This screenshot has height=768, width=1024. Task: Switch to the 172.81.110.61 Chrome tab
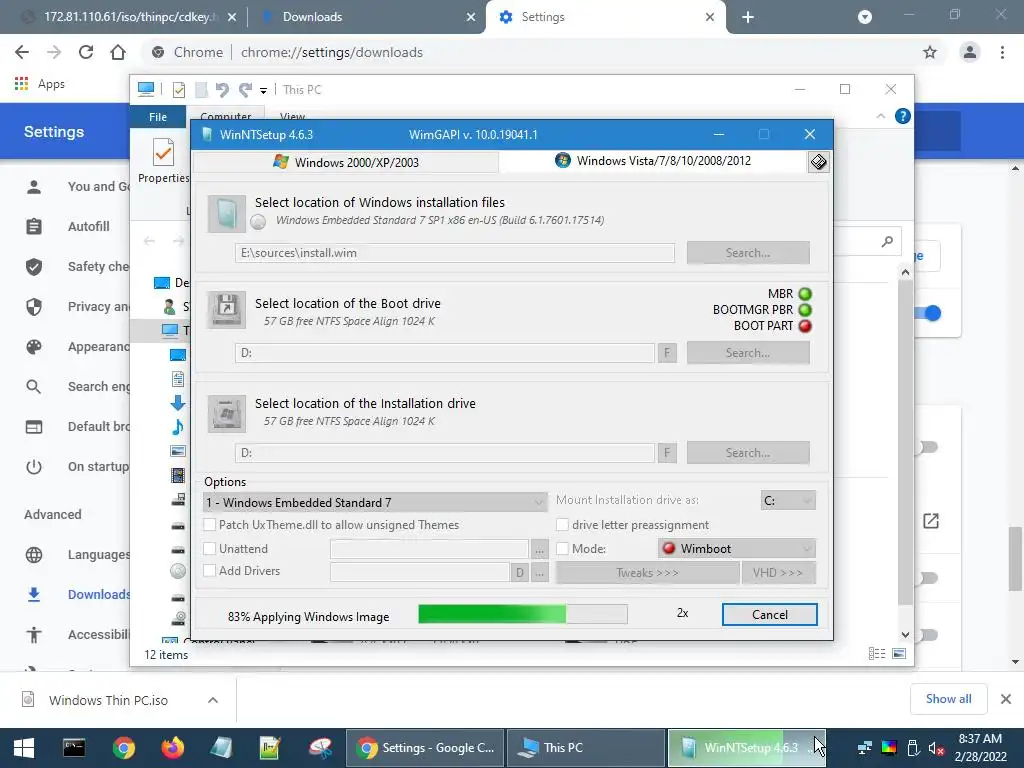click(x=128, y=17)
